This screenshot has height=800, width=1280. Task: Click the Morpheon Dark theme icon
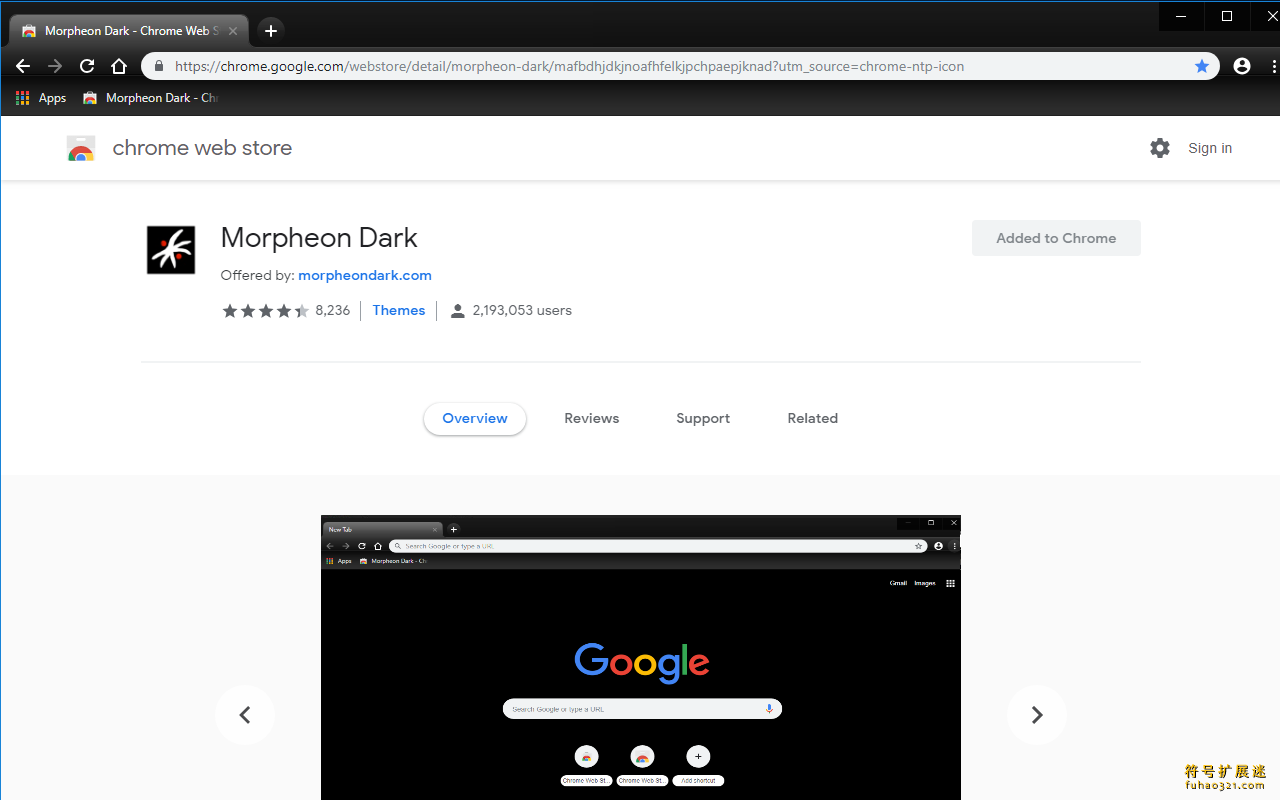(171, 250)
